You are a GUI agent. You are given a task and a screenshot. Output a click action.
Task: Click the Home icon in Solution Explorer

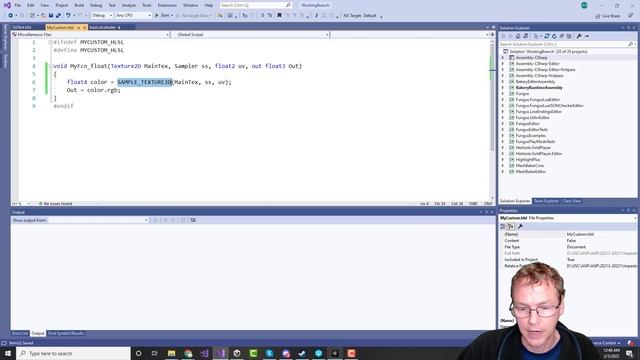(518, 36)
